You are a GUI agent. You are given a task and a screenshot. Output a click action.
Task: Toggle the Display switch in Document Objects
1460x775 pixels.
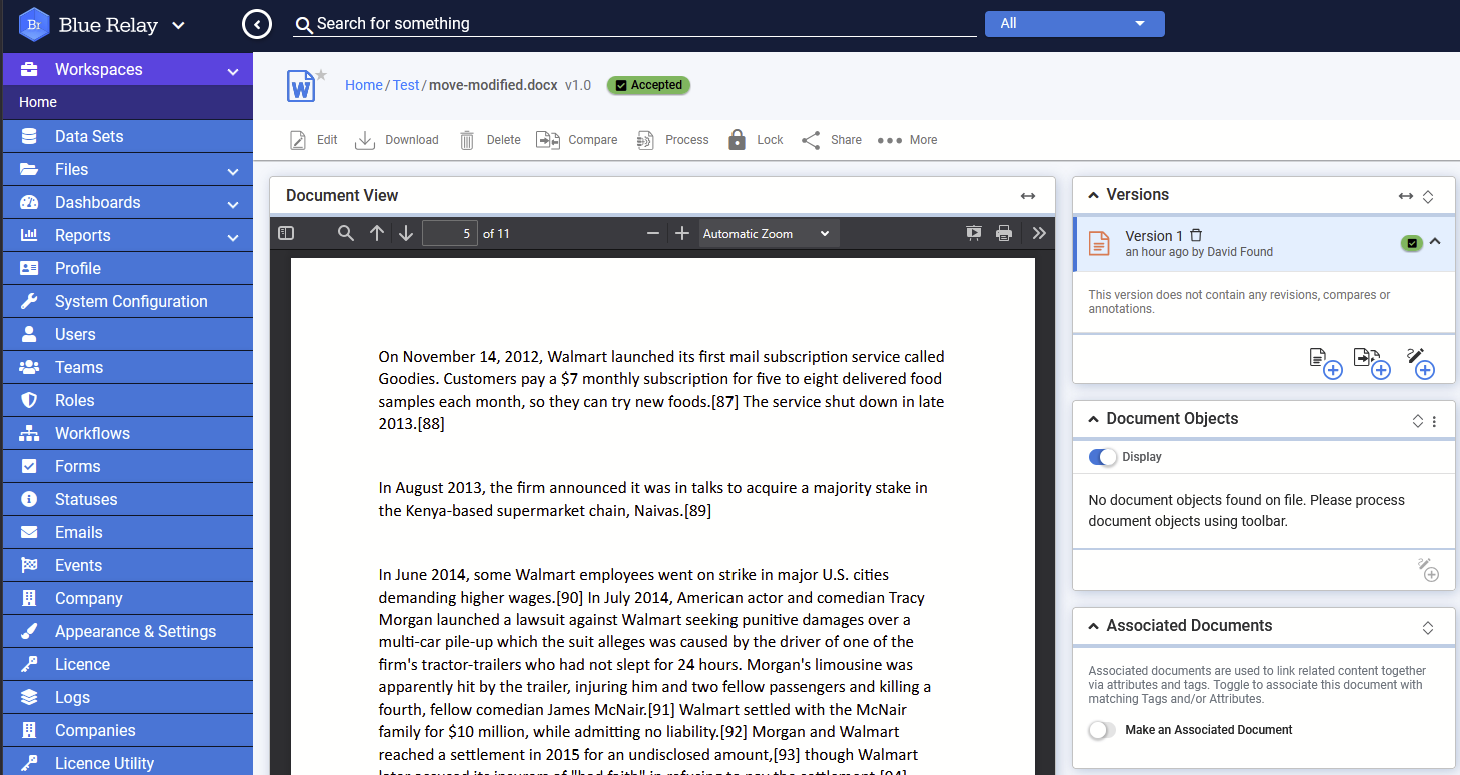tap(1102, 457)
